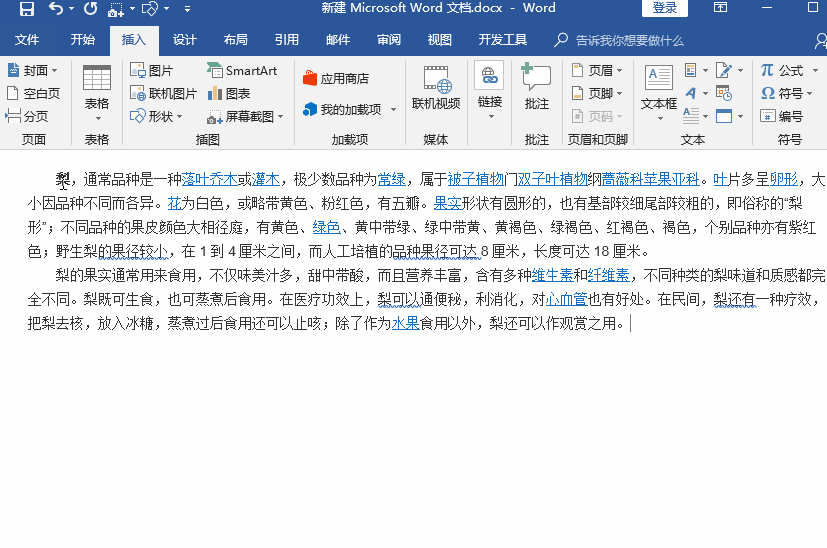Click the 心血管 hyperlink
Screen dimensions: 827x548
click(566, 299)
